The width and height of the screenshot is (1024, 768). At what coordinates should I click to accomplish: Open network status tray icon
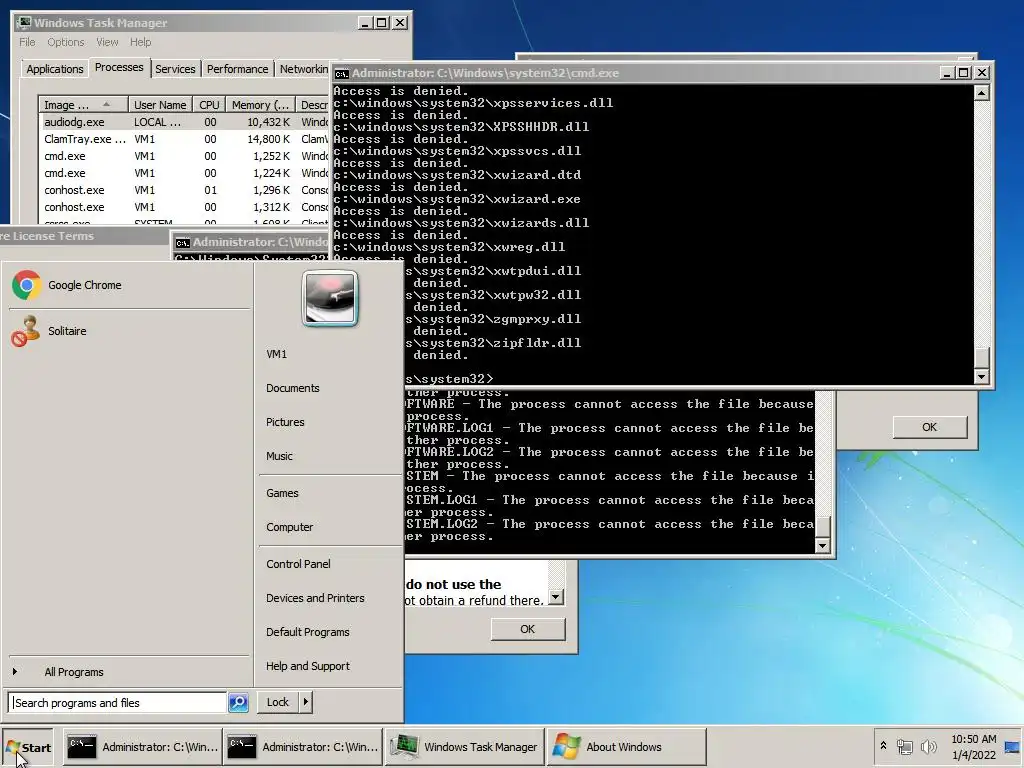(904, 746)
